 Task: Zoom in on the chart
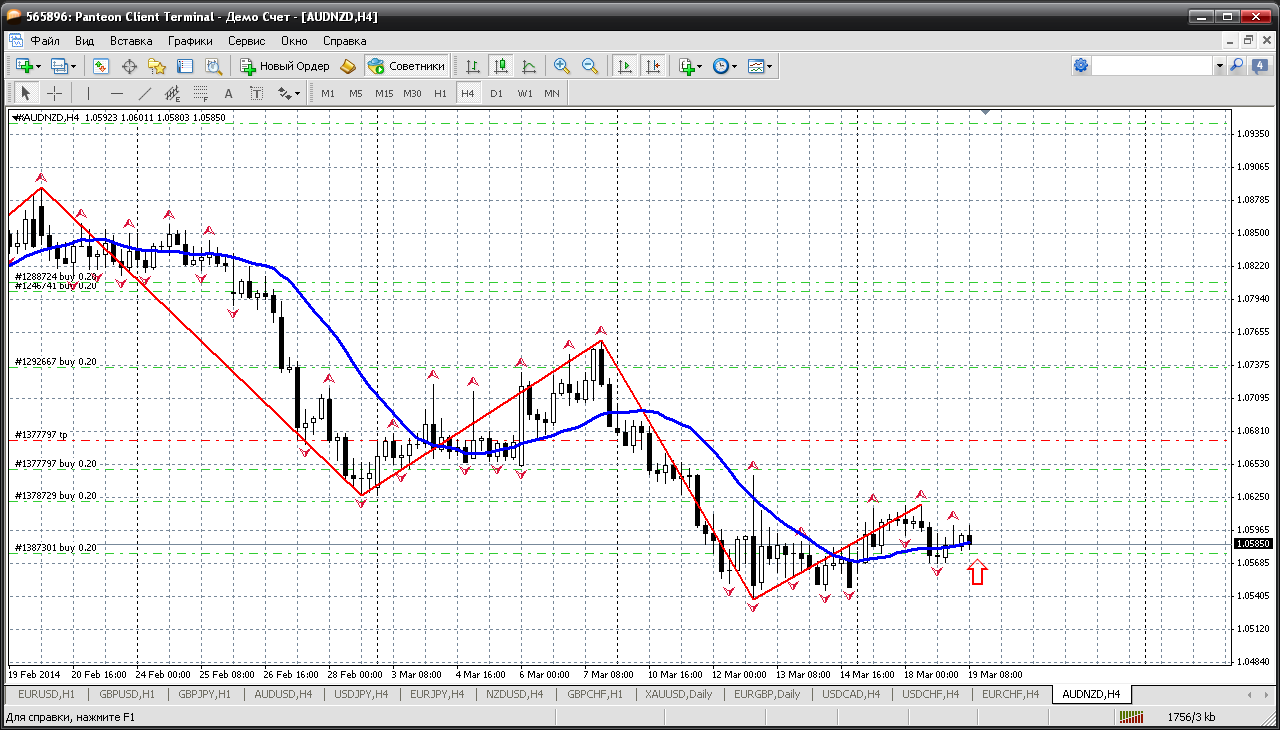(562, 66)
